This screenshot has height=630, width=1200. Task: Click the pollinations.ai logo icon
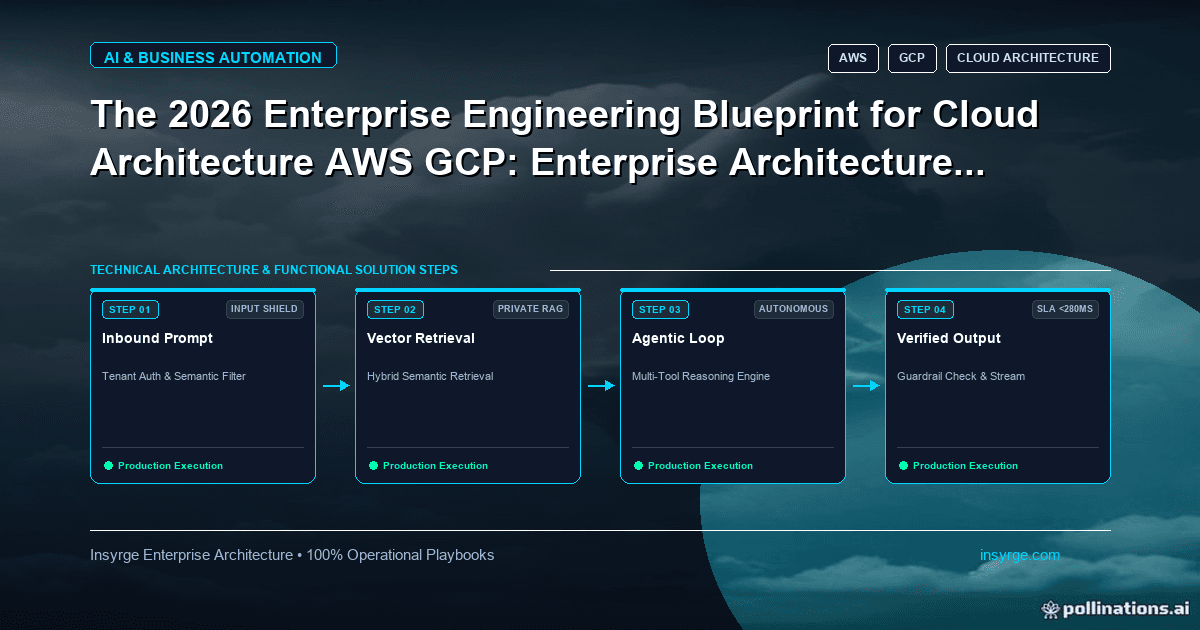click(x=1050, y=608)
